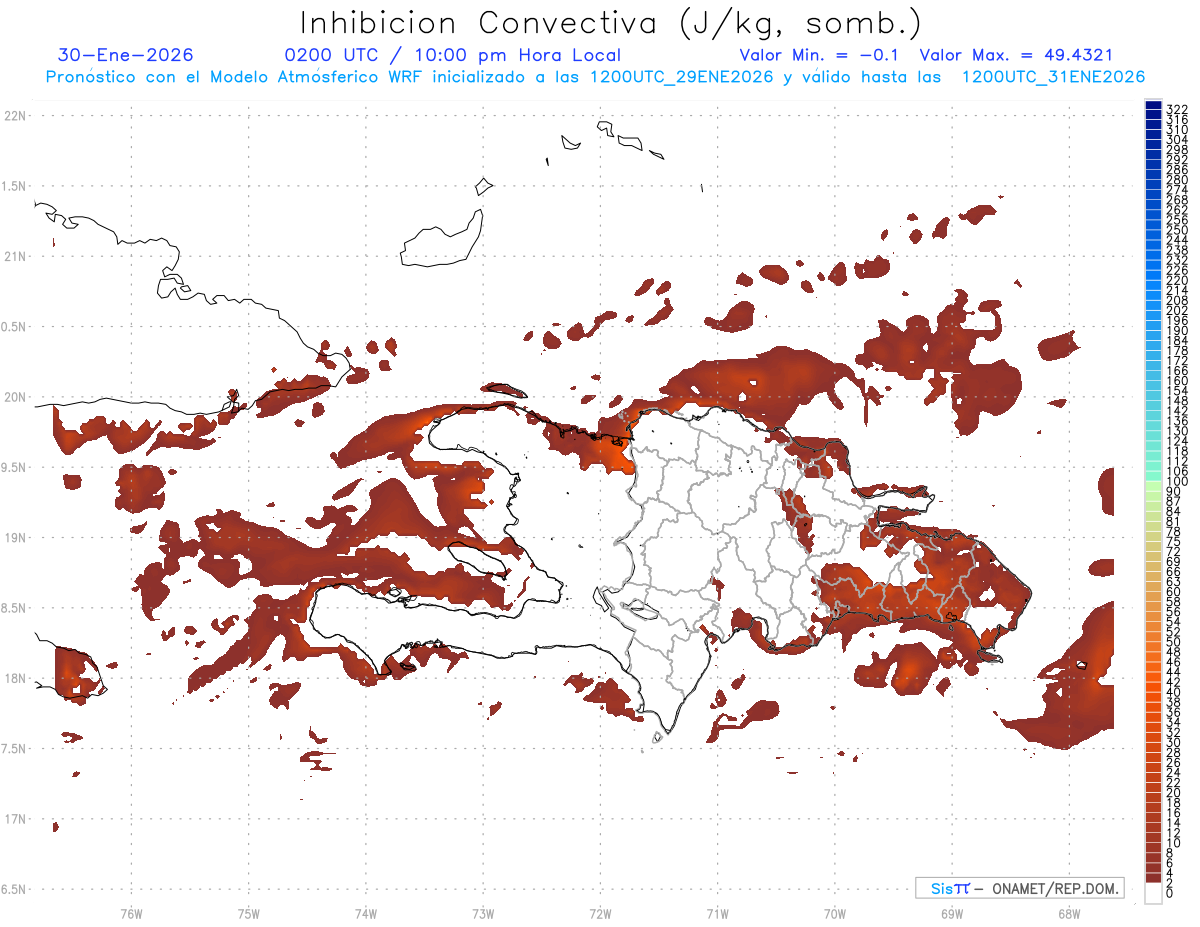This screenshot has width=1200, height=927.
Task: Click the 'Valor Min. = -0.1' readout
Action: (819, 56)
